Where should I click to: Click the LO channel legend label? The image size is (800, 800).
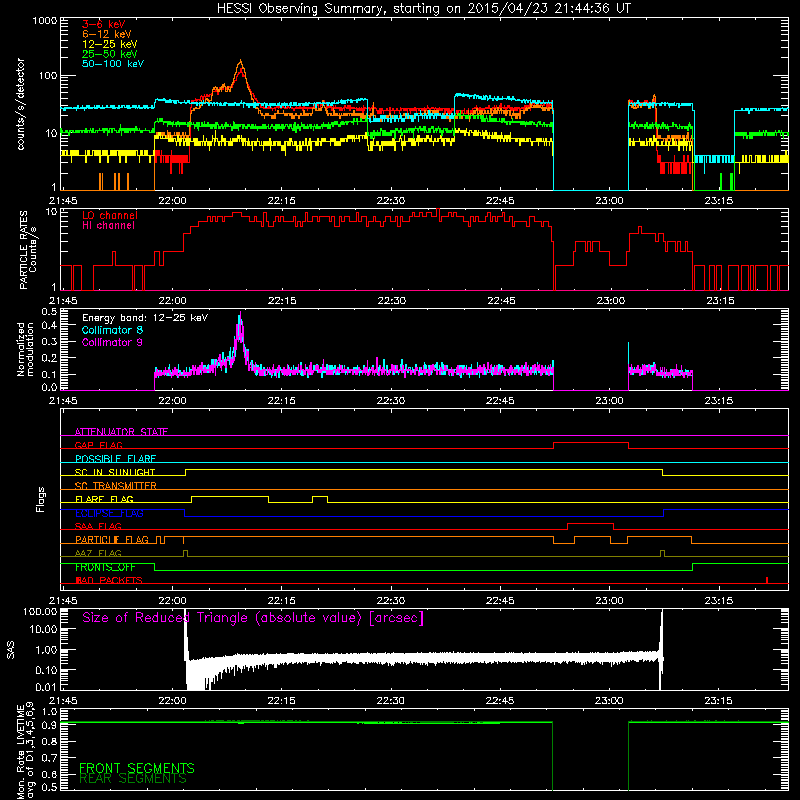pos(110,215)
